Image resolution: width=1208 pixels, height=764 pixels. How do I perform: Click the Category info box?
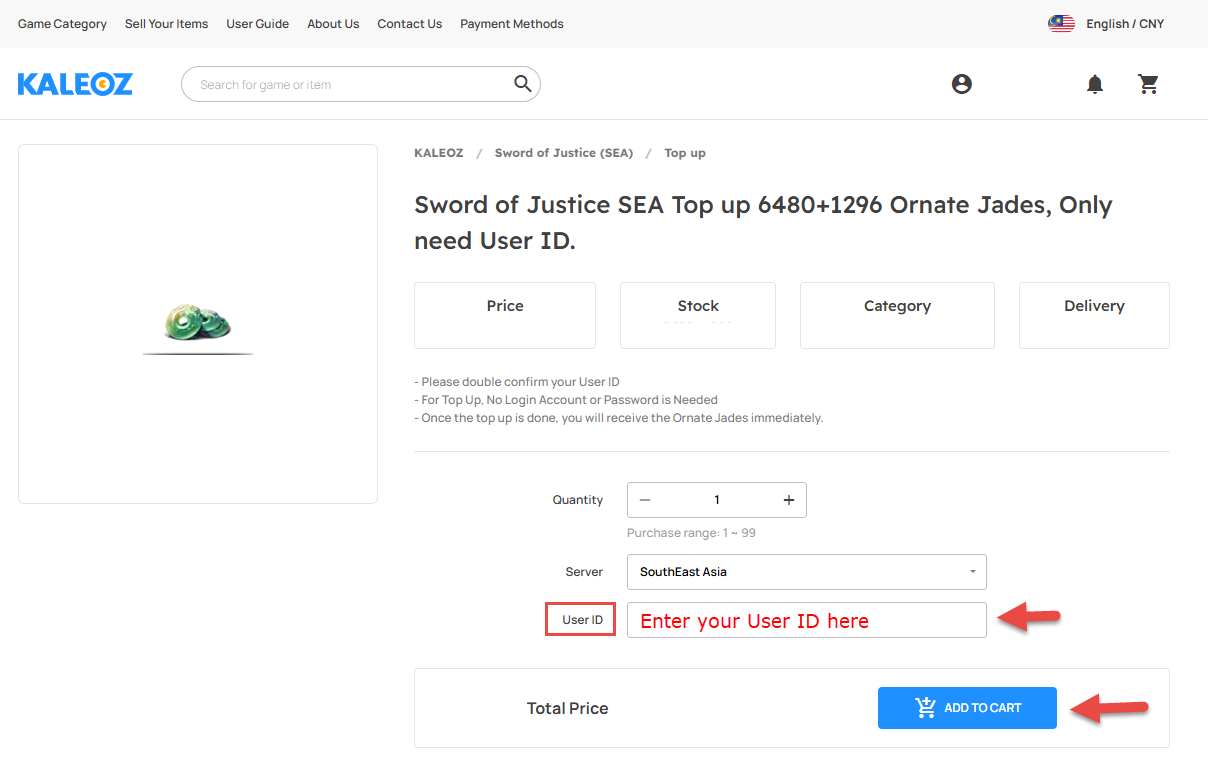pos(897,315)
